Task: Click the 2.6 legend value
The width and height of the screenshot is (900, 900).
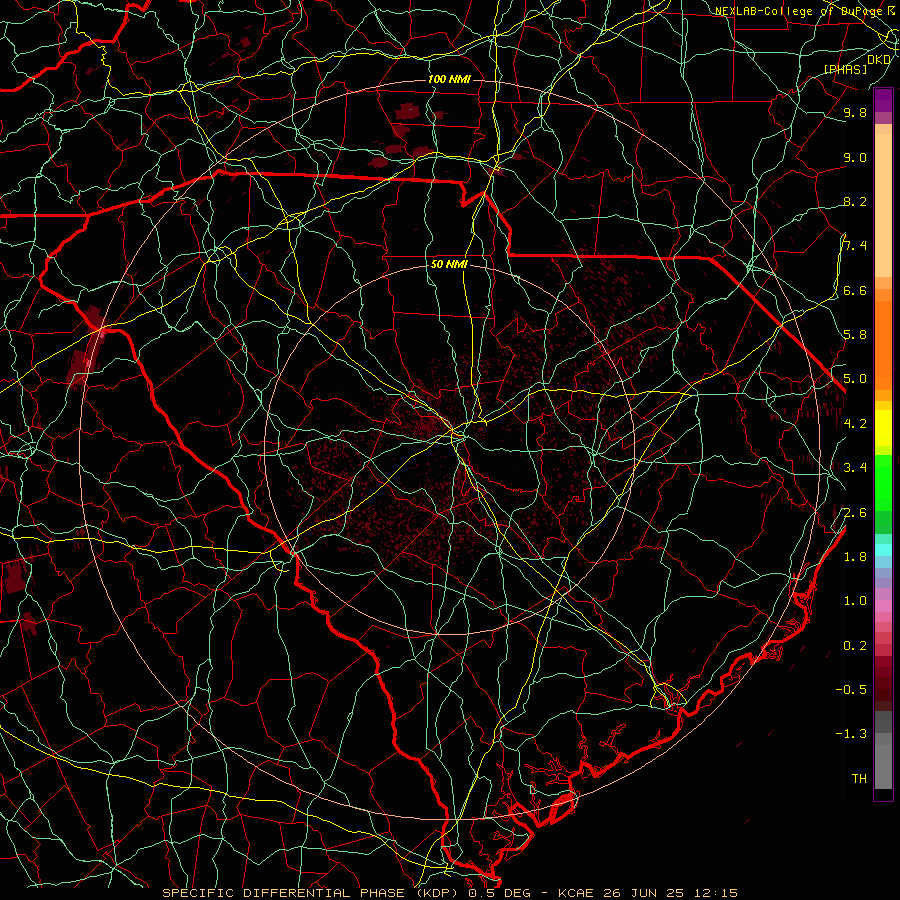Action: click(x=855, y=512)
